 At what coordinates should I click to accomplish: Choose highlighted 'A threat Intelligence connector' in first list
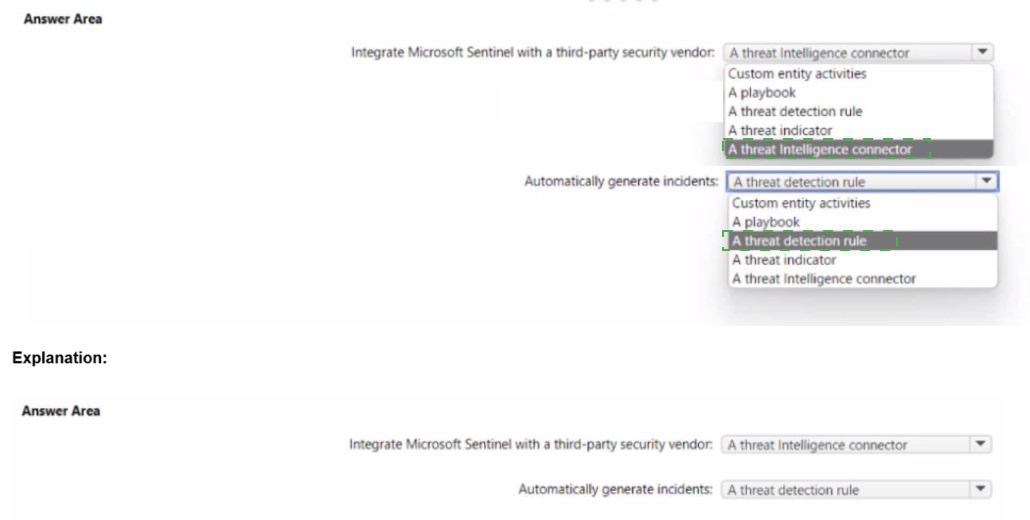coord(820,149)
